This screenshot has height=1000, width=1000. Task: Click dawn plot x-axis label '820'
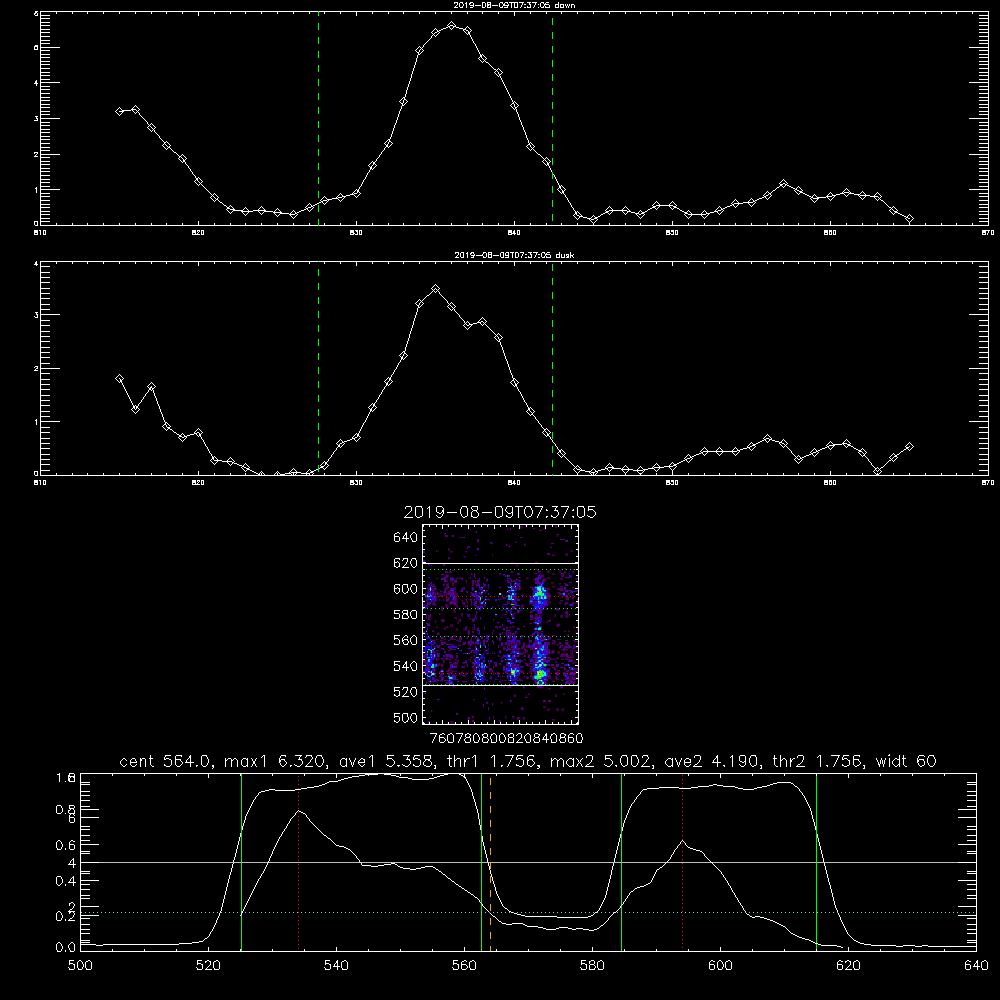[x=198, y=233]
